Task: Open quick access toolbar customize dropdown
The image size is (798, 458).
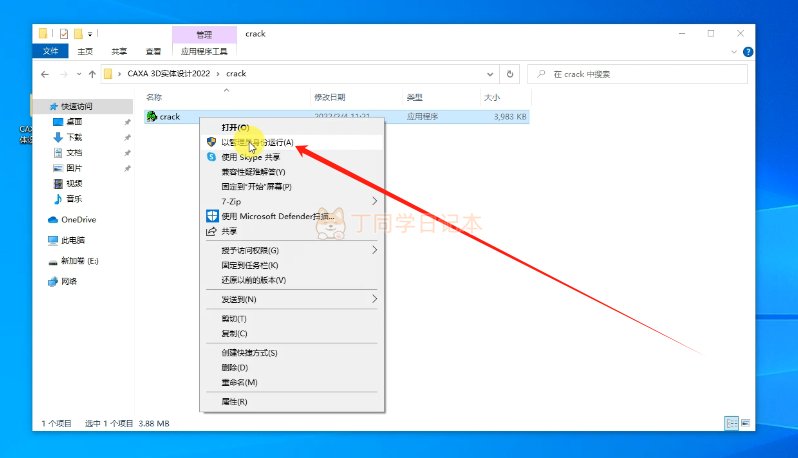Action: click(90, 34)
